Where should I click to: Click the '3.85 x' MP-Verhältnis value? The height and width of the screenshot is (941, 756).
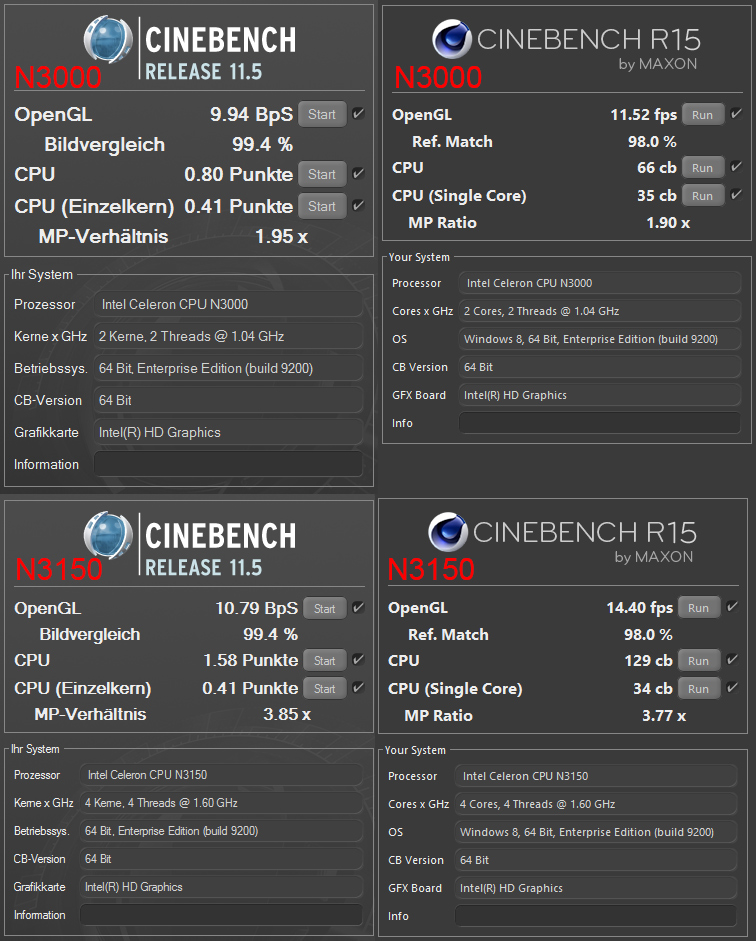point(287,714)
